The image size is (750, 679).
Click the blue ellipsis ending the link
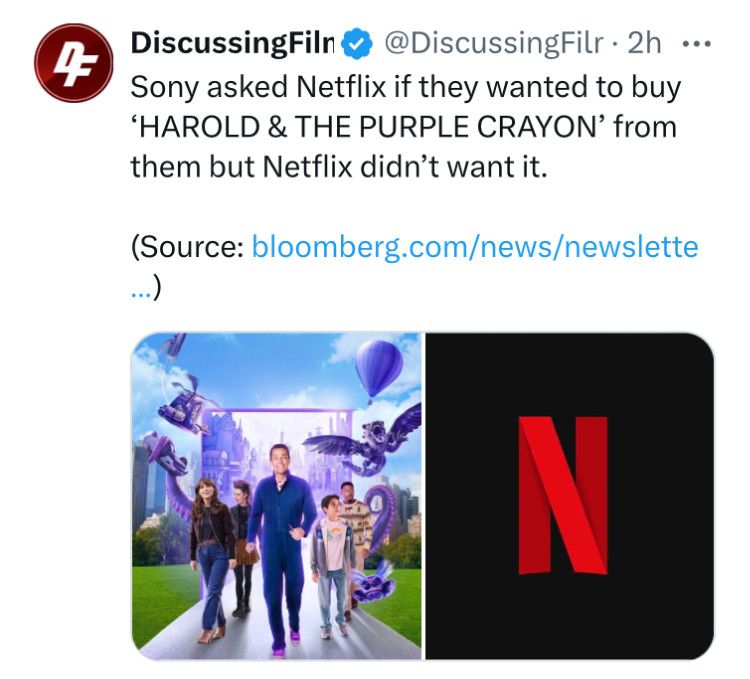[141, 288]
